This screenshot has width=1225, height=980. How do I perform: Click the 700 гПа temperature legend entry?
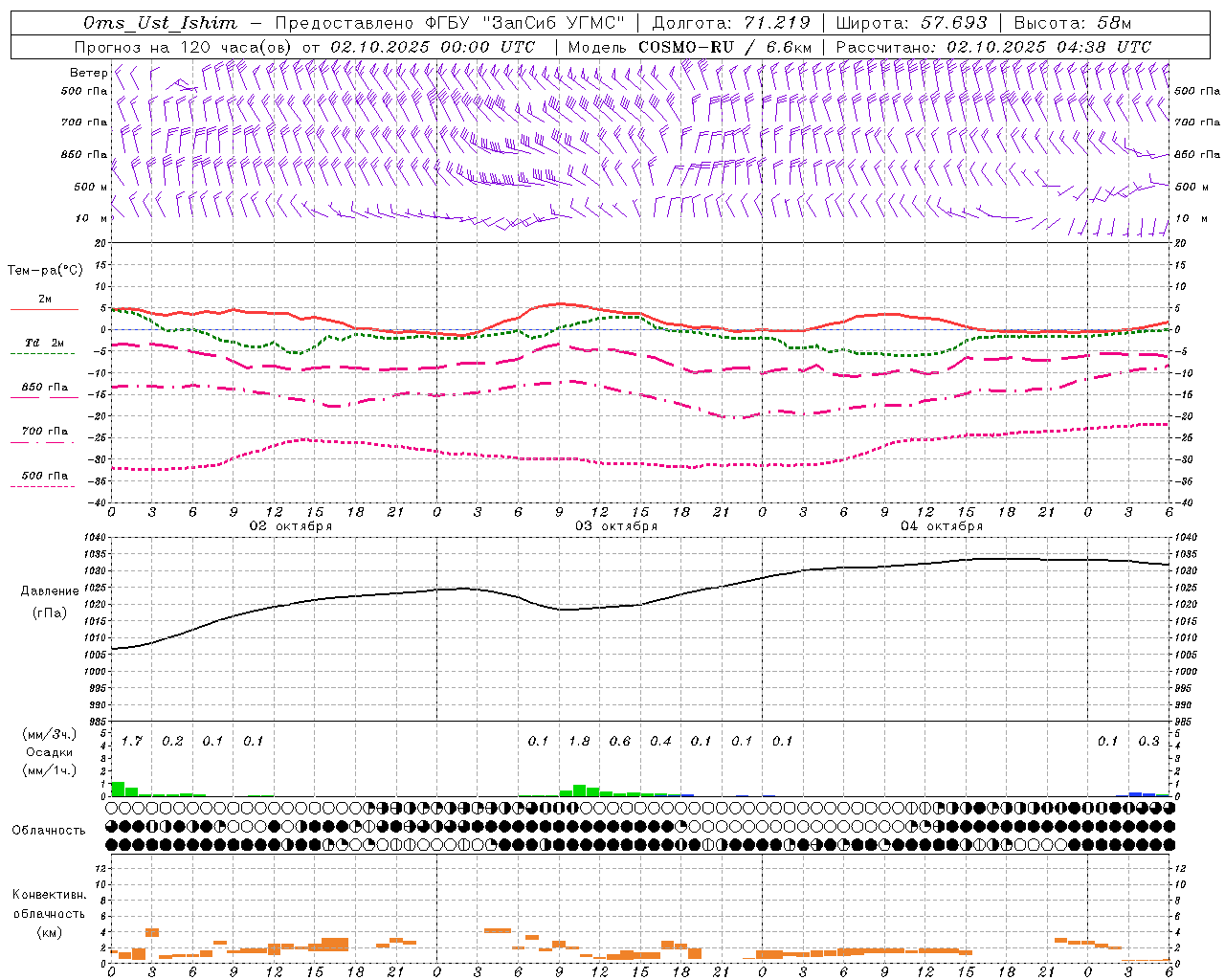point(44,432)
